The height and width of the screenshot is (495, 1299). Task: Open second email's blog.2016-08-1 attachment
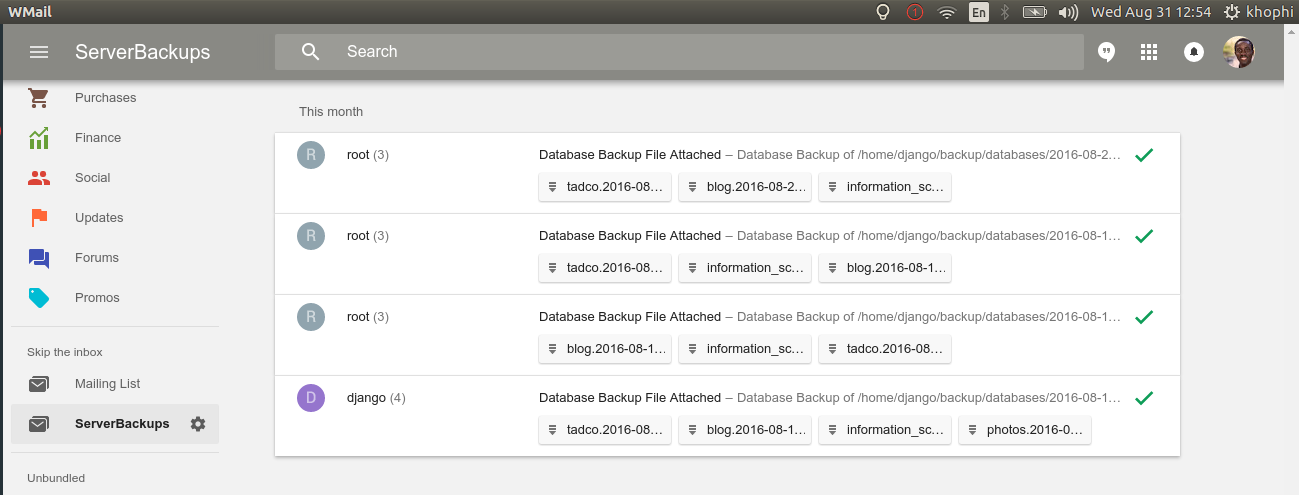tap(885, 268)
